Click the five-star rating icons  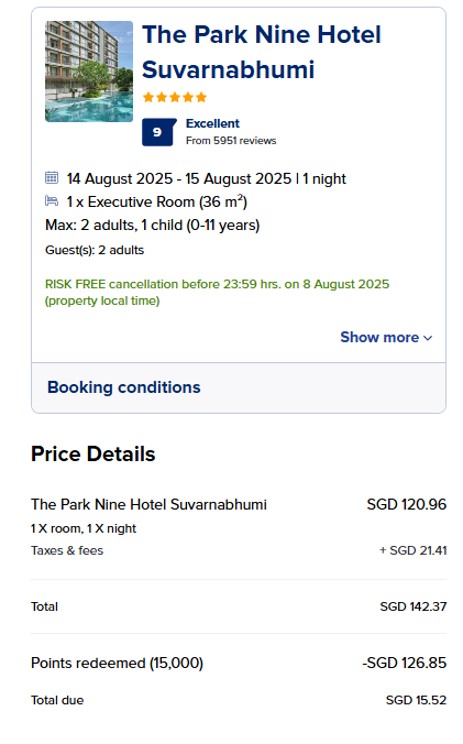pos(175,97)
